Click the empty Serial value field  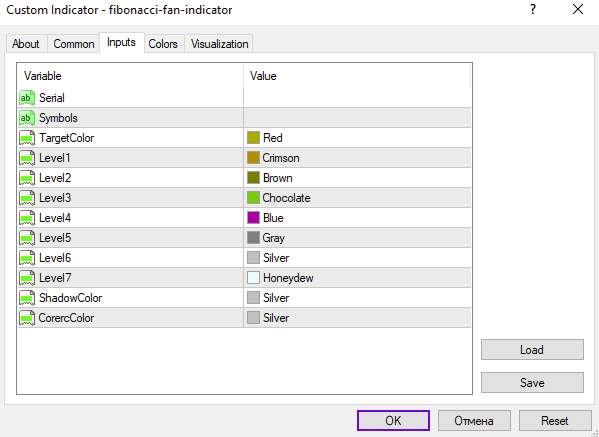(x=357, y=98)
